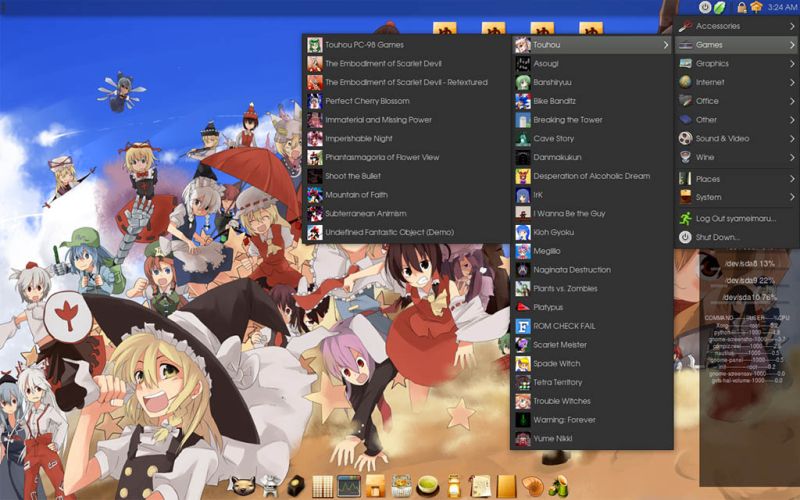Open the system monitor graph dock icon
This screenshot has width=800, height=500.
coord(349,486)
